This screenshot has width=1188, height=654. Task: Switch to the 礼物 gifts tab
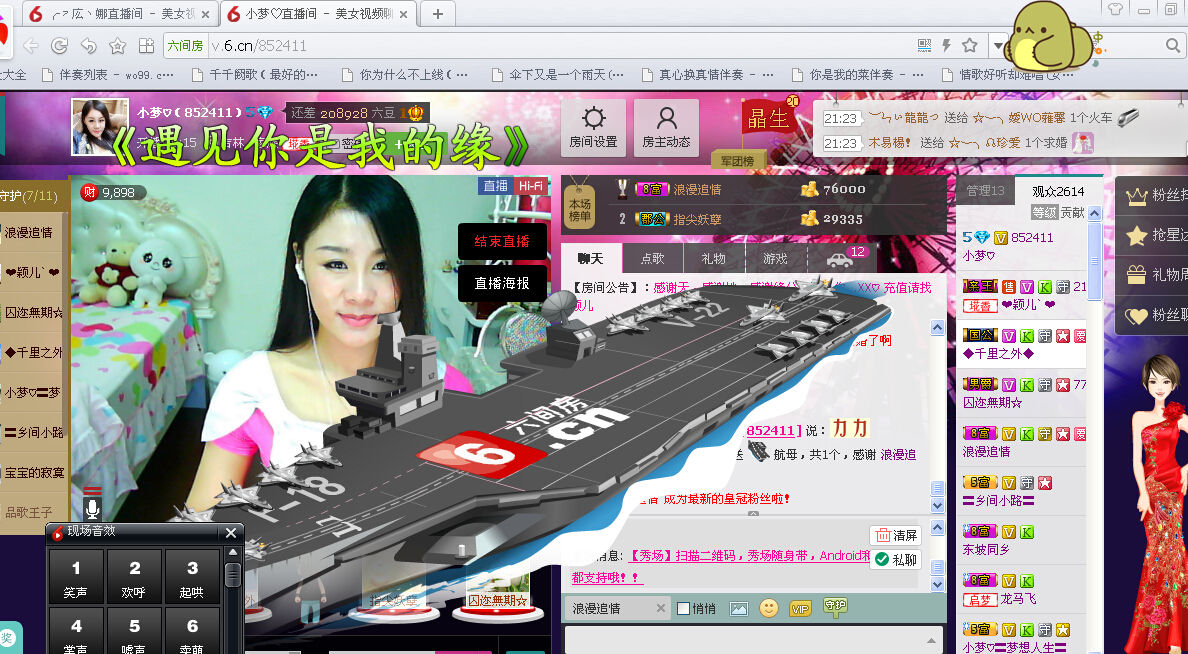[714, 258]
